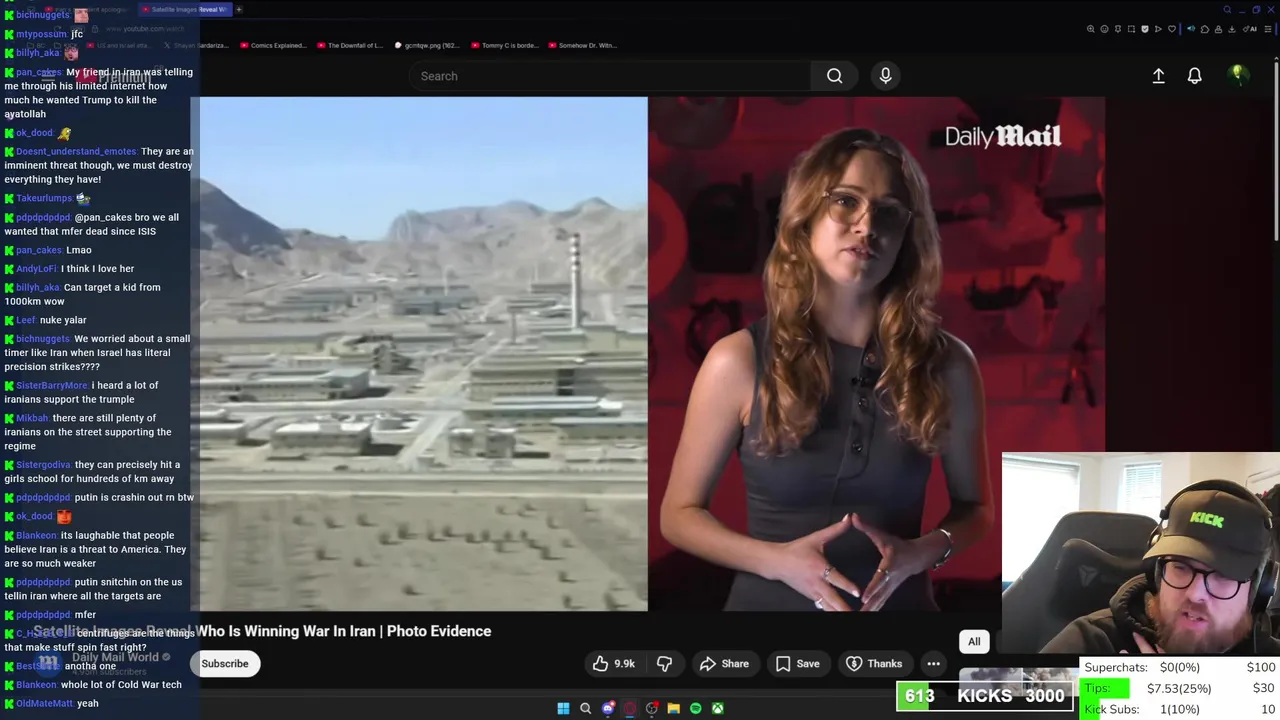This screenshot has width=1280, height=720.
Task: Open the browser Easy Setup menu icon
Action: click(1268, 29)
